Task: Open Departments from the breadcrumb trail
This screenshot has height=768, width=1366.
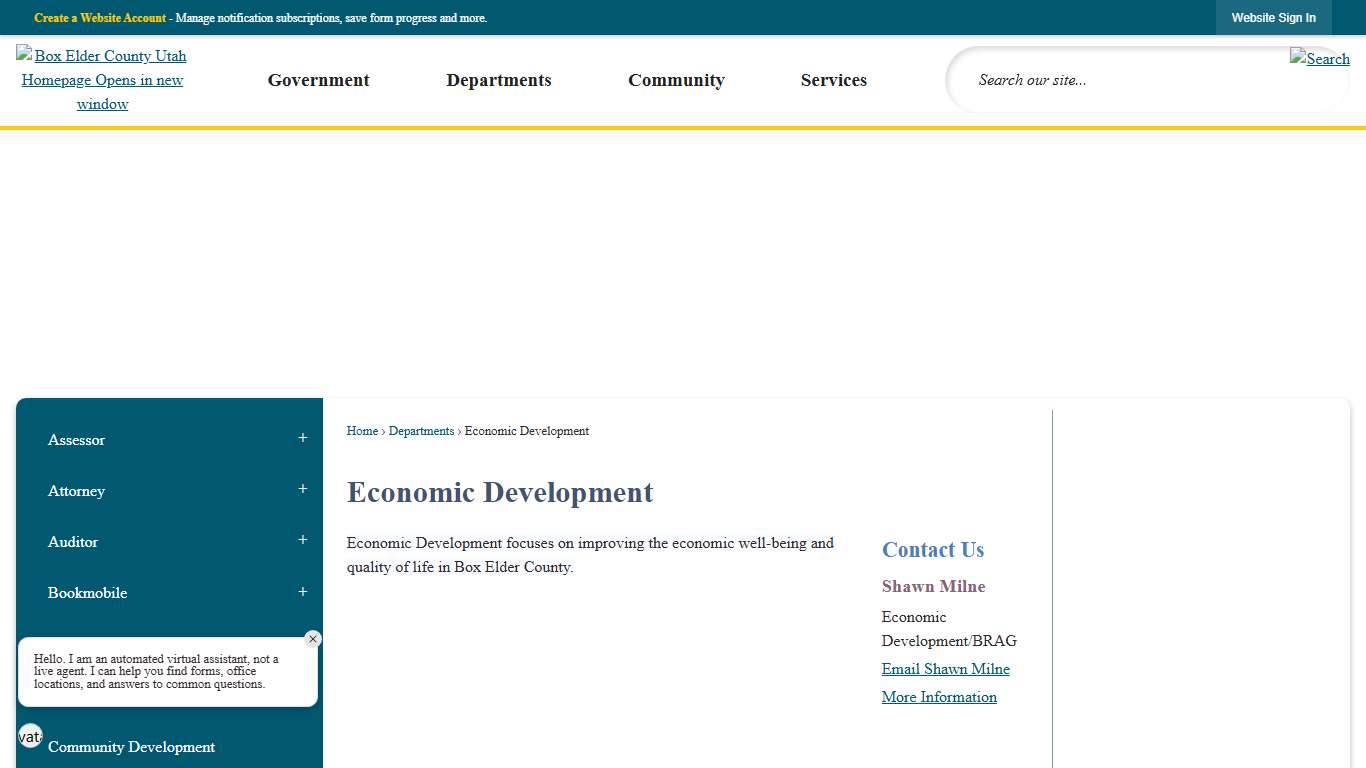Action: click(421, 431)
